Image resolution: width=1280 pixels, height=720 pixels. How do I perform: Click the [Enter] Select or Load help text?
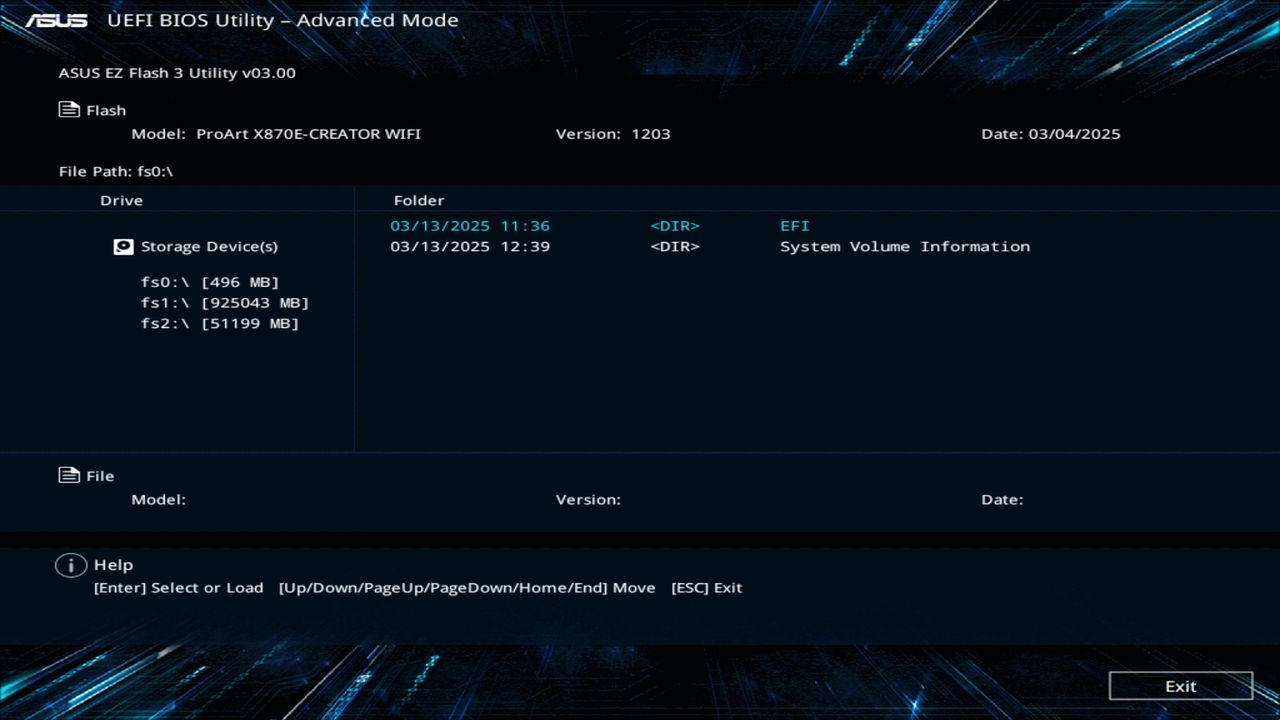[178, 587]
